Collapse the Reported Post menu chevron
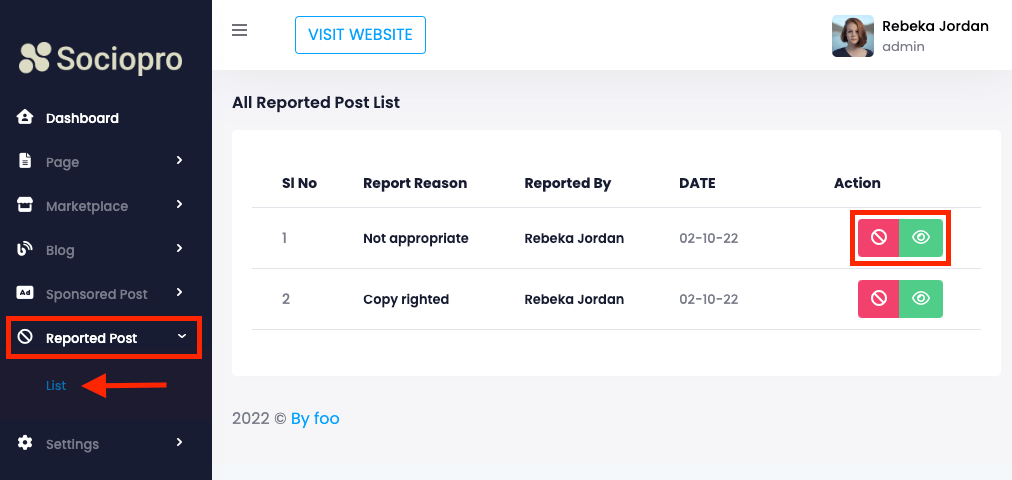 tap(181, 337)
